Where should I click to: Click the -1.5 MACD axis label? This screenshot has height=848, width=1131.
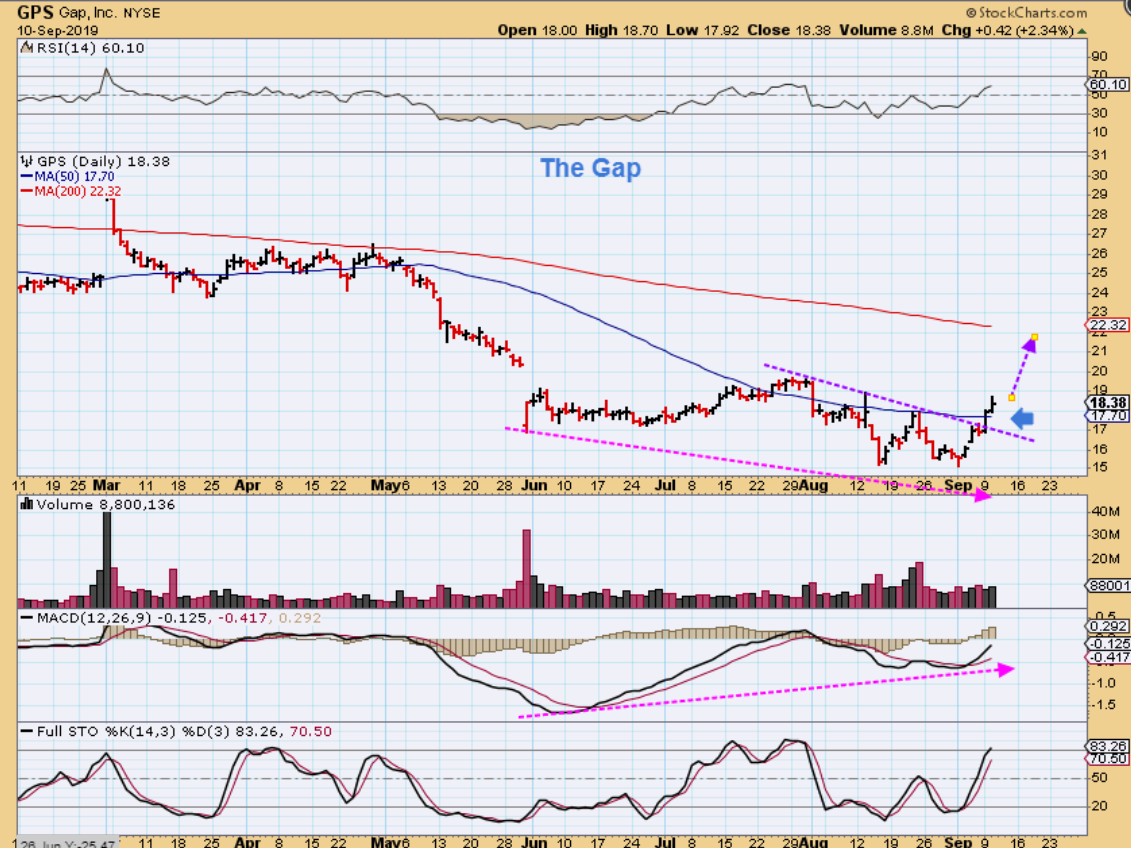coord(1104,705)
